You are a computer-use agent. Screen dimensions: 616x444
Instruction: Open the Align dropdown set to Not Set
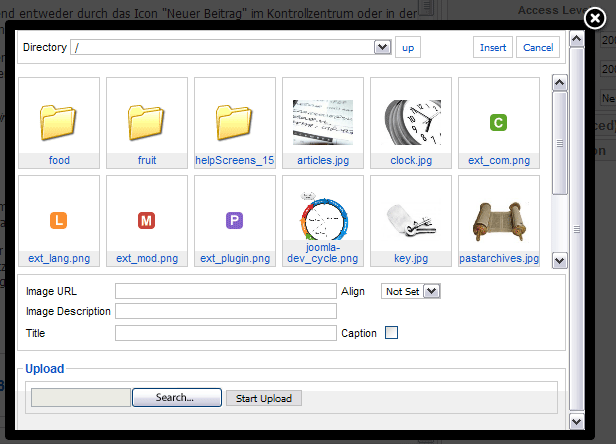pos(411,291)
